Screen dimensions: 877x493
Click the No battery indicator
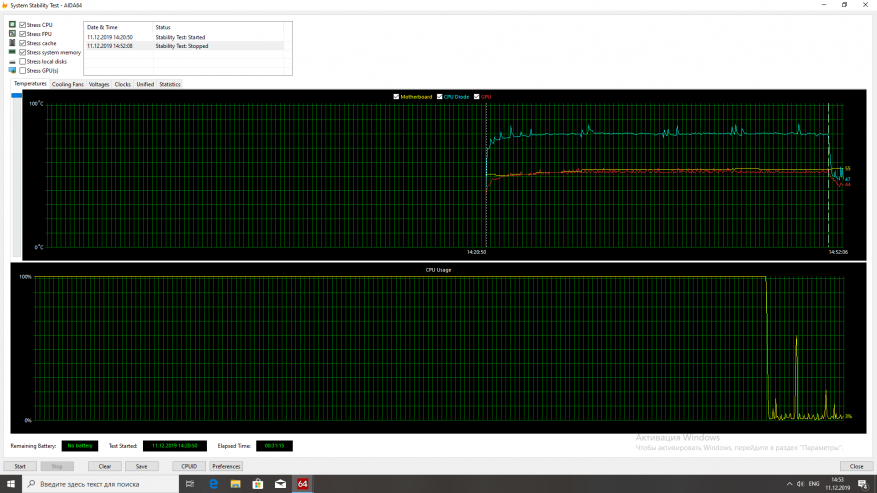pos(79,446)
